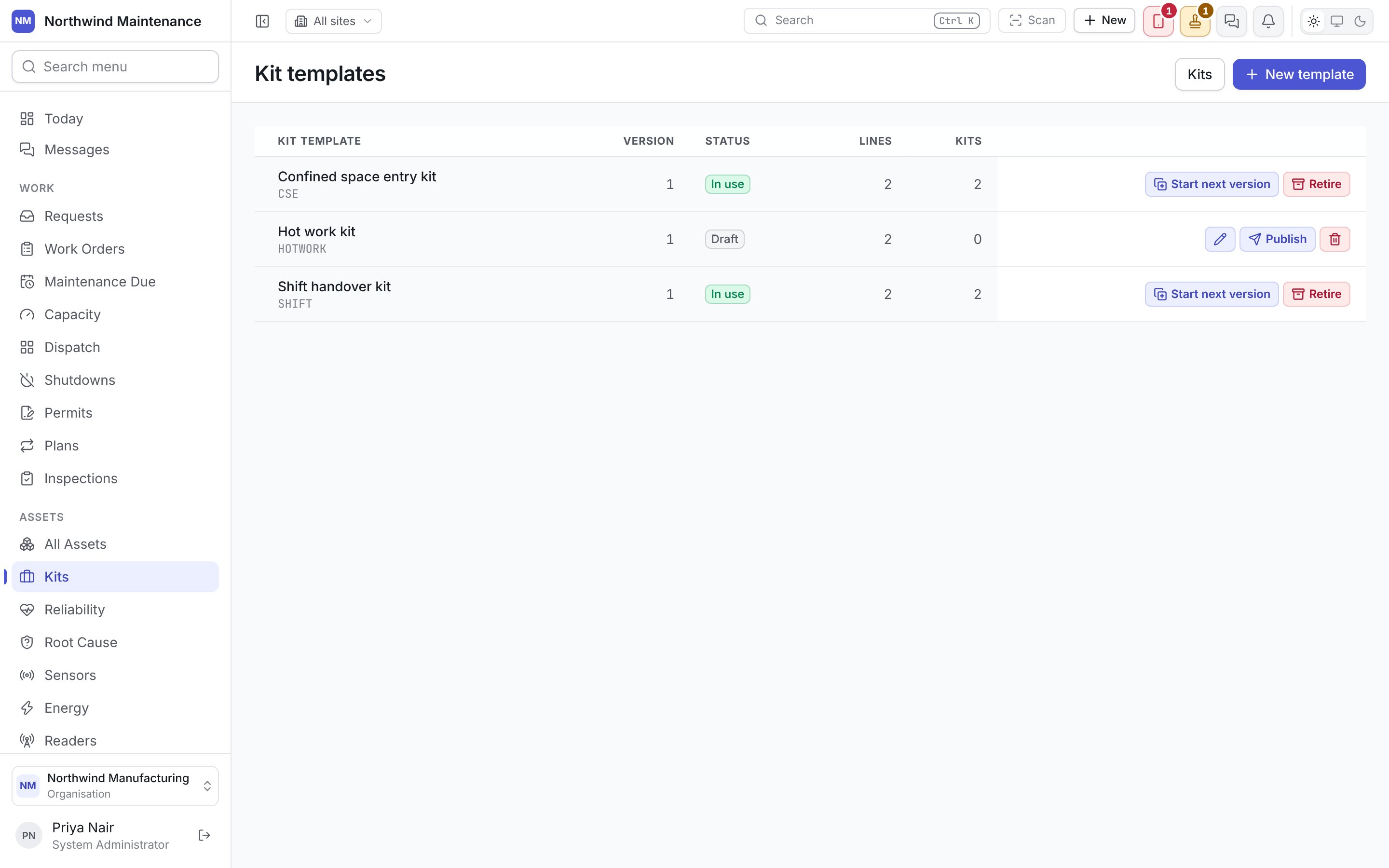Click the Readers antenna icon
This screenshot has width=1389, height=868.
27,741
